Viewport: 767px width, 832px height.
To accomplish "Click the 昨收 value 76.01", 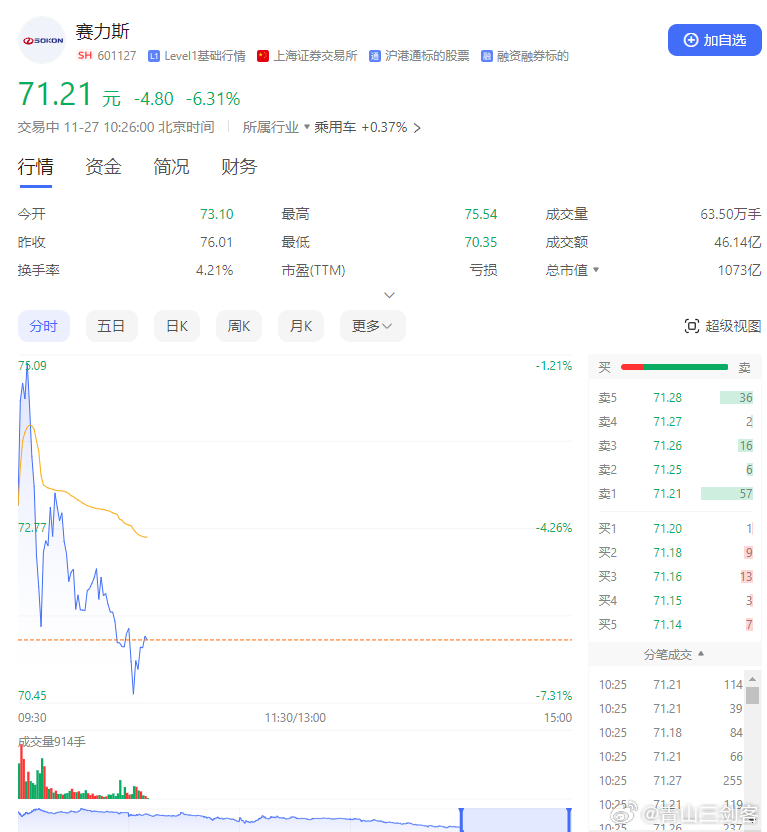I will (216, 242).
